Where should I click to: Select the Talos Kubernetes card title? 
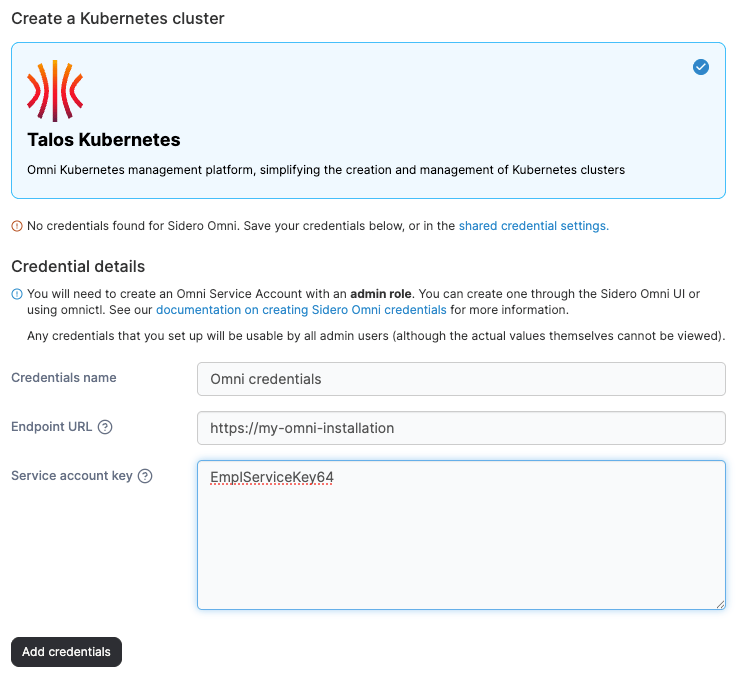tap(104, 140)
